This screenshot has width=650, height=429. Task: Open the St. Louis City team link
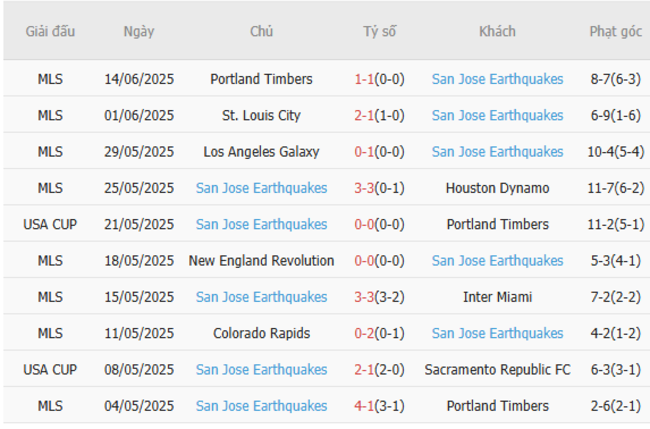[261, 116]
